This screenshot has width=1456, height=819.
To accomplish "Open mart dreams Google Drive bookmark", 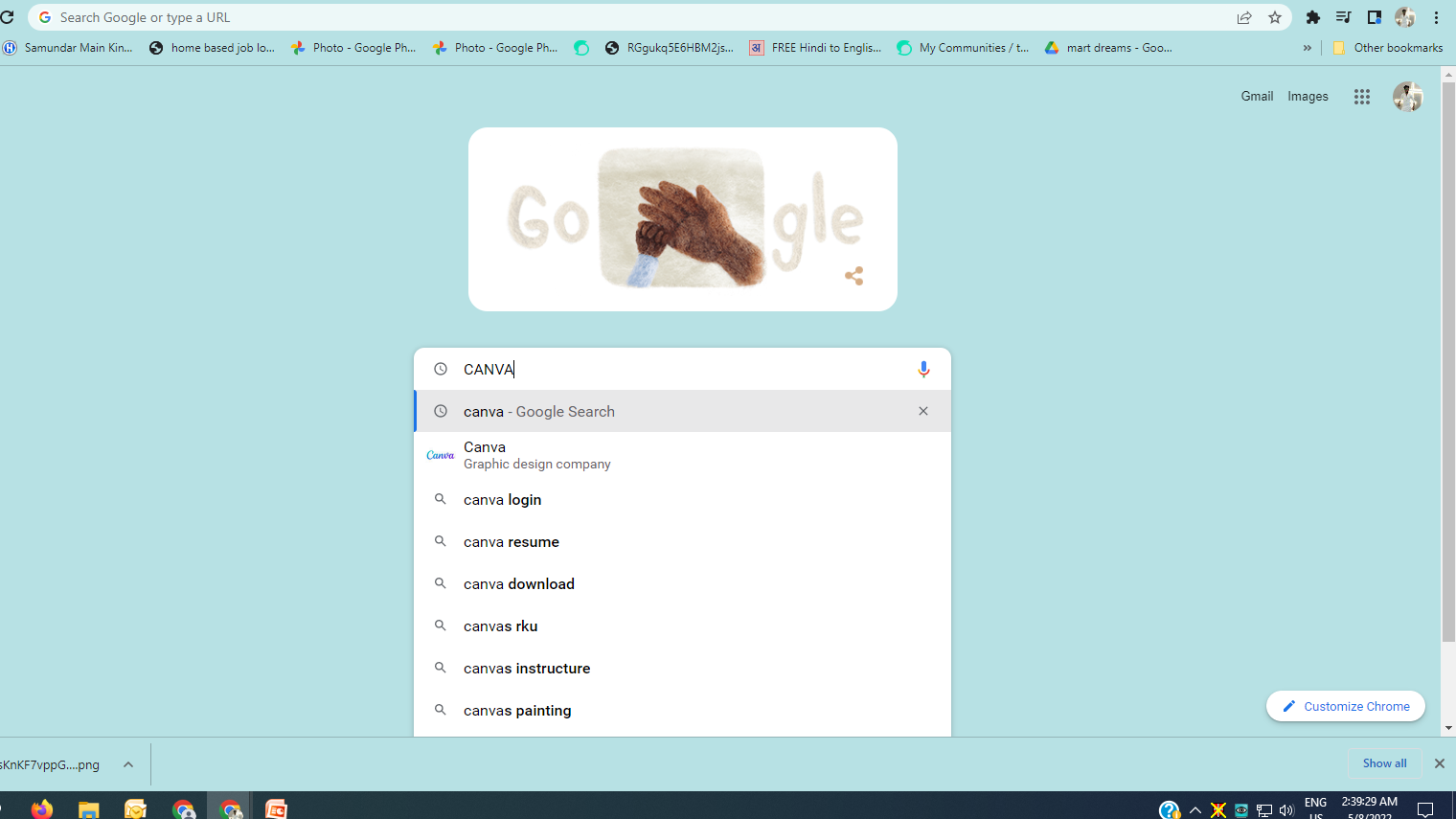I will pos(1108,48).
